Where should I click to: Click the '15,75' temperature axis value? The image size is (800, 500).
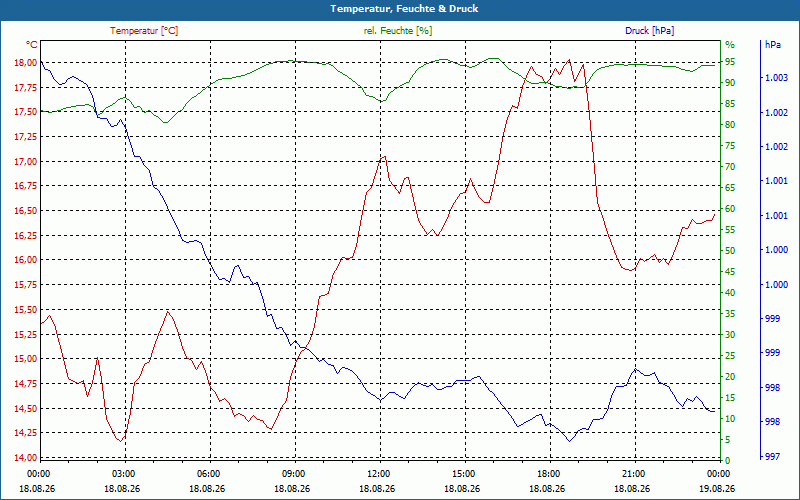point(27,285)
